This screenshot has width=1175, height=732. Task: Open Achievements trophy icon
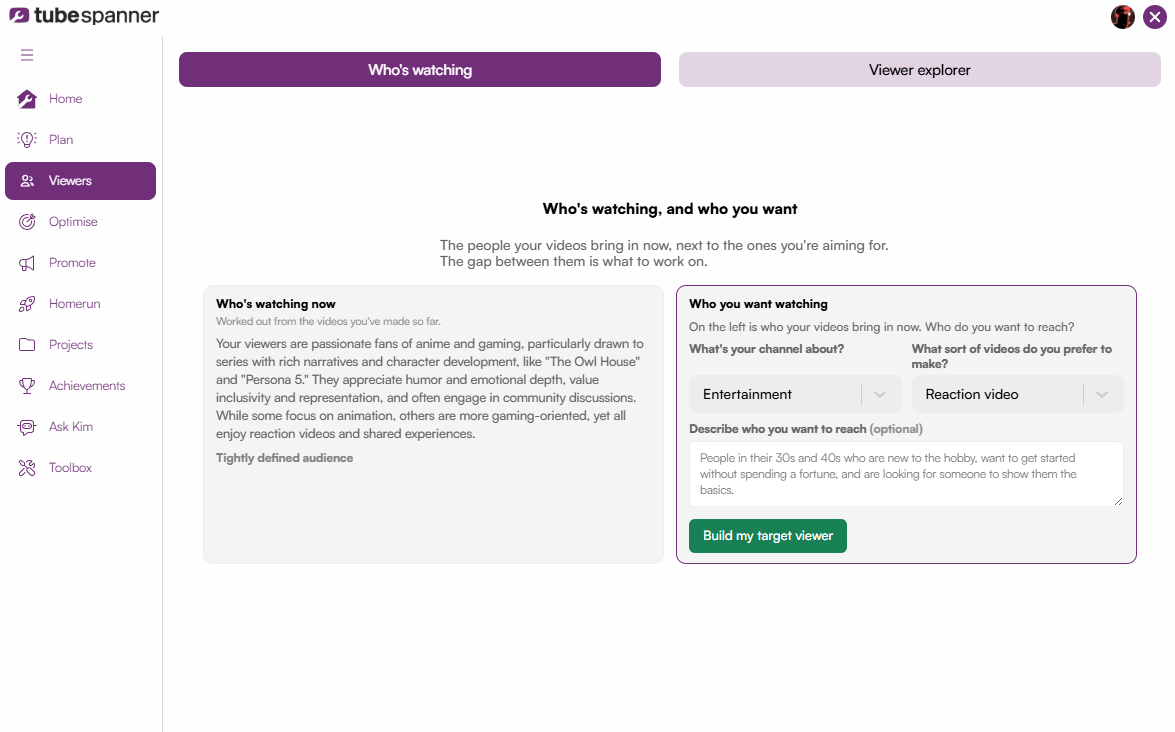[27, 386]
